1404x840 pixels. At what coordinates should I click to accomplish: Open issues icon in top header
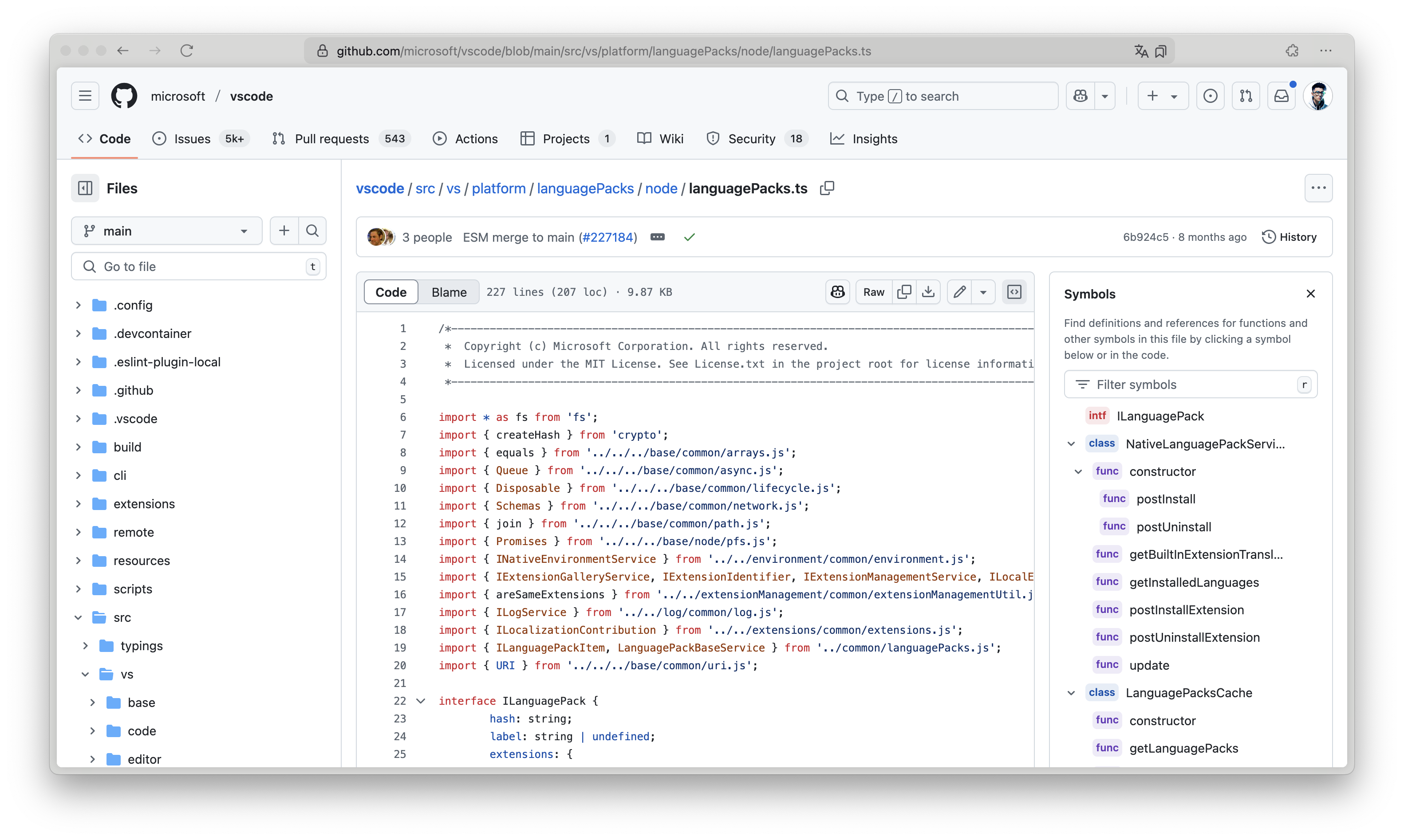[1210, 96]
